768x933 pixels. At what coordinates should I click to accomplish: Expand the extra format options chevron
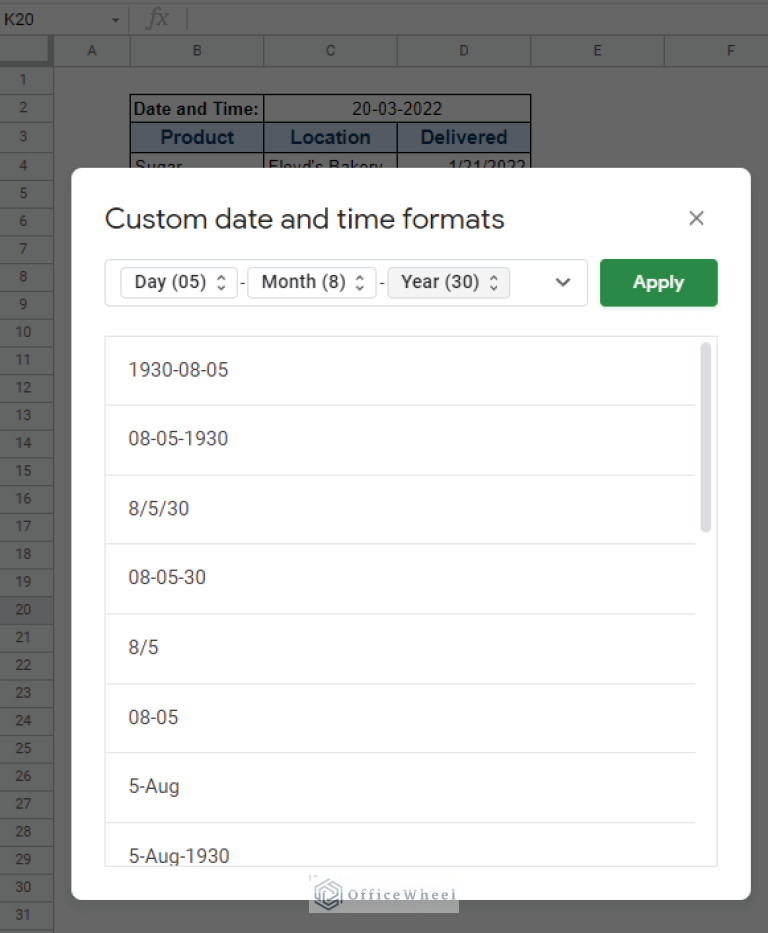click(x=562, y=282)
